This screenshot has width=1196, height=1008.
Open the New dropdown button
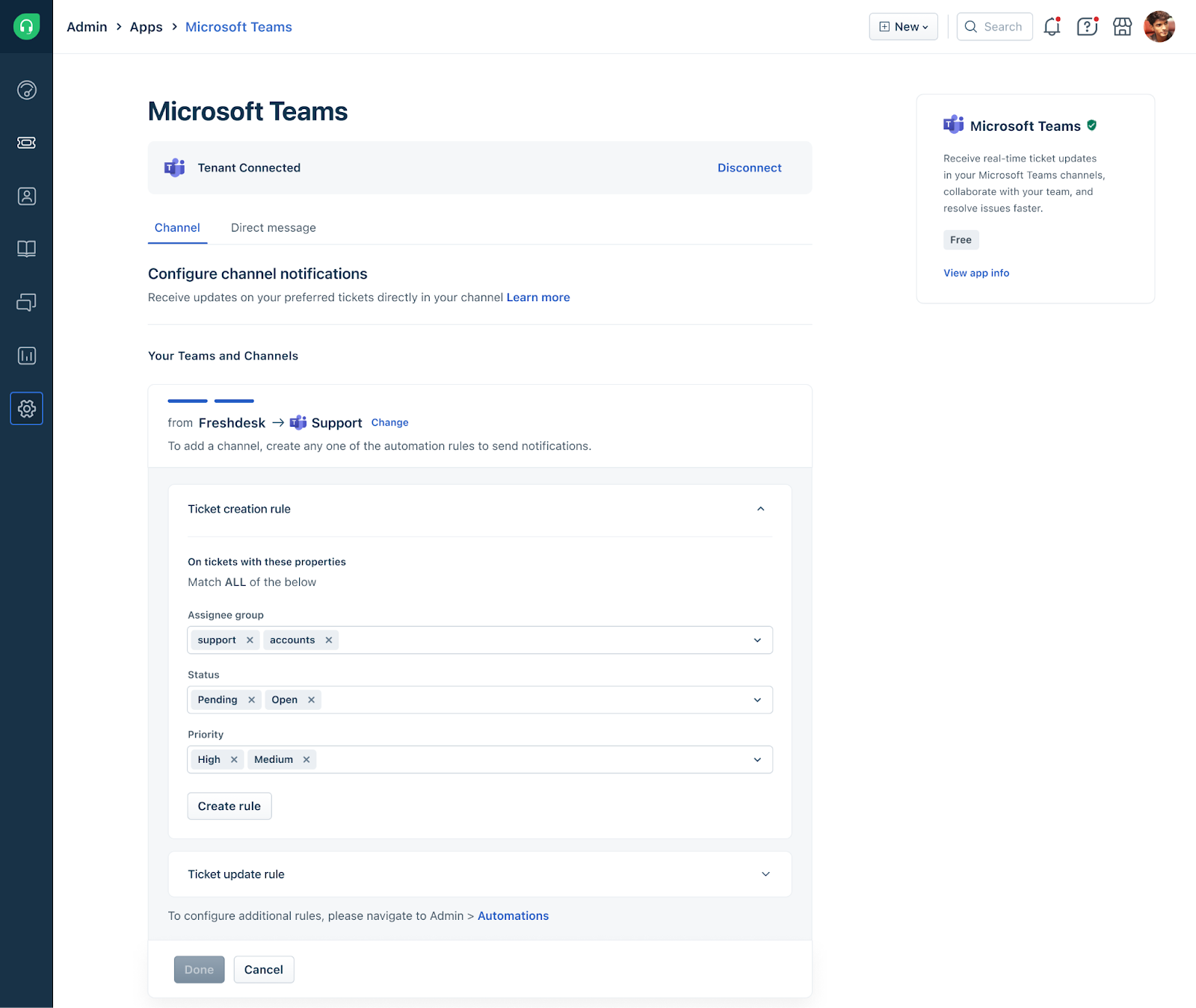[x=903, y=27]
